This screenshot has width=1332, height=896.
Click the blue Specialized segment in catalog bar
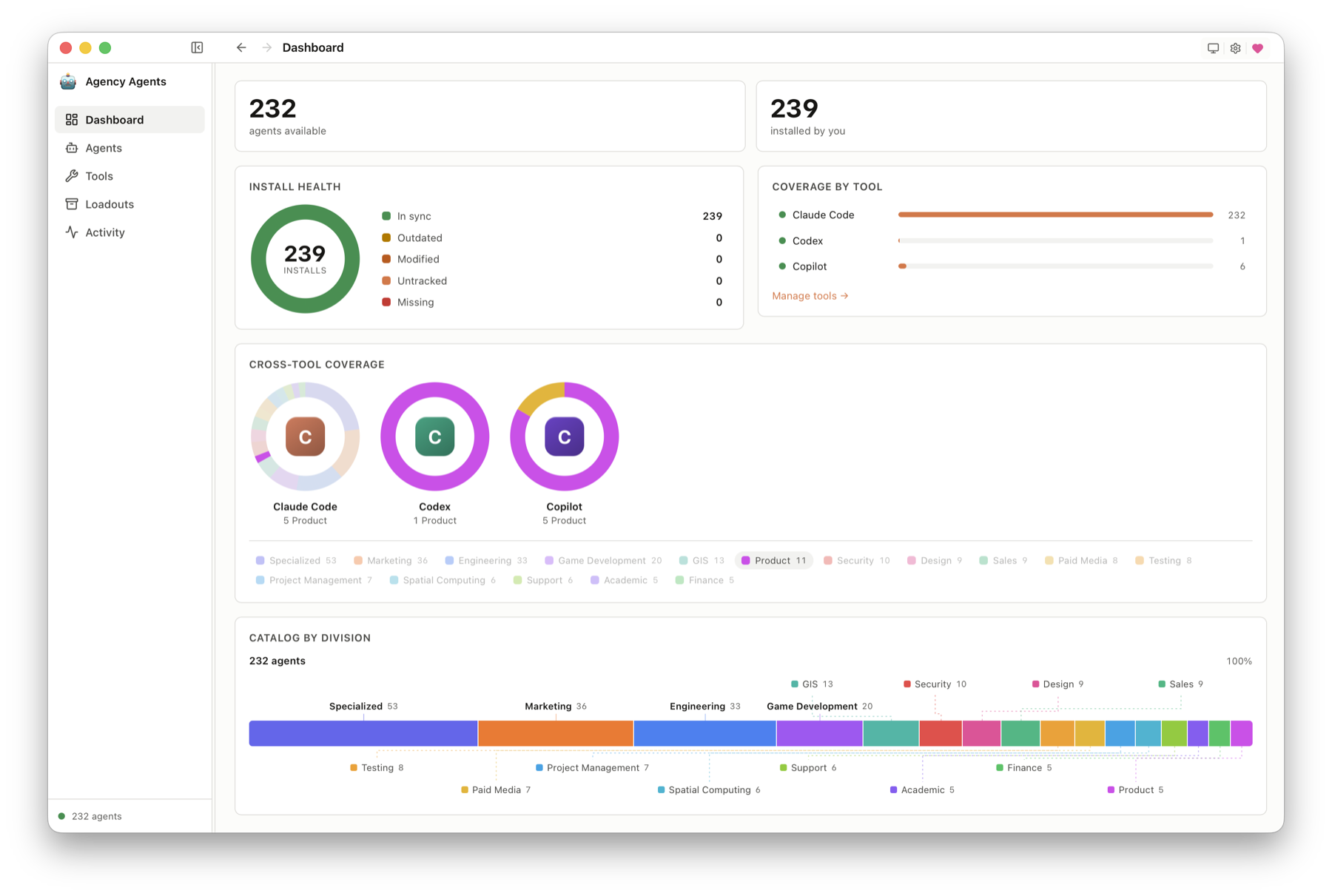tap(363, 733)
